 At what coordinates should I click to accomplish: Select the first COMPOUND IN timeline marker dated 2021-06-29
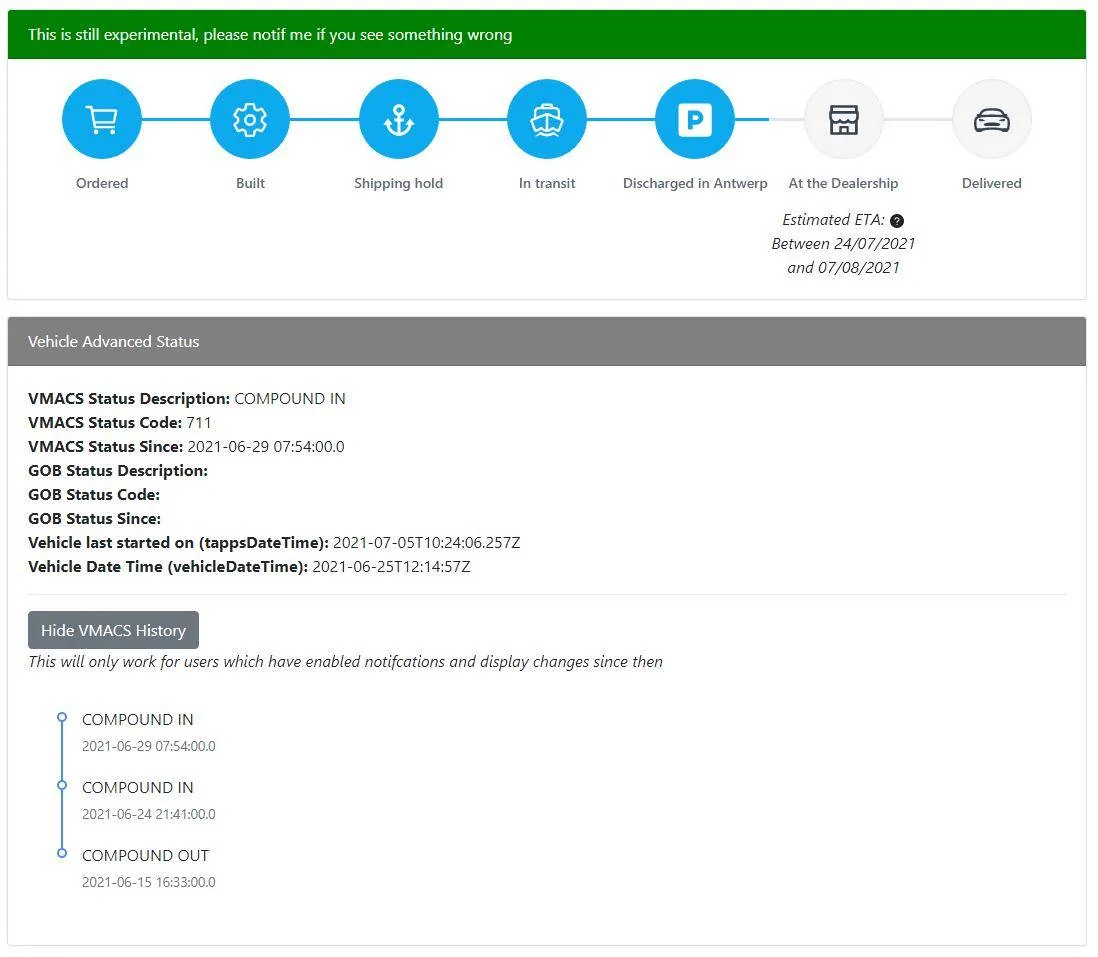point(62,718)
